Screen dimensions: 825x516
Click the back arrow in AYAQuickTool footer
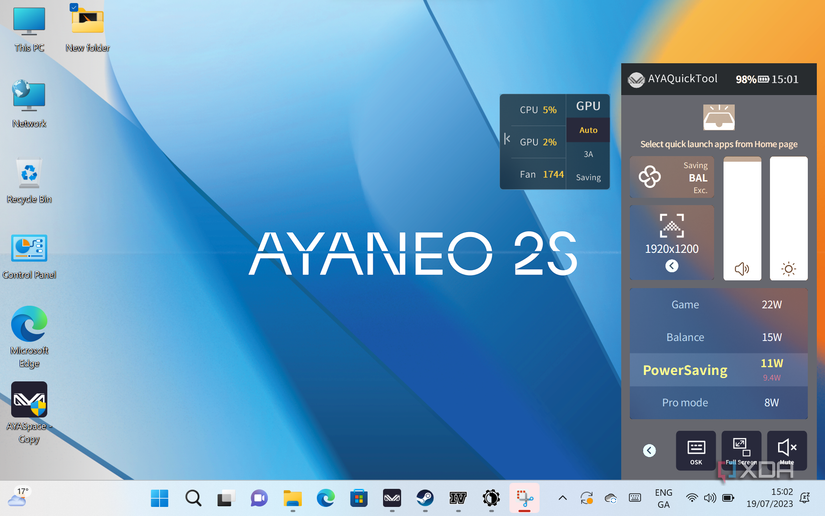[x=649, y=450]
